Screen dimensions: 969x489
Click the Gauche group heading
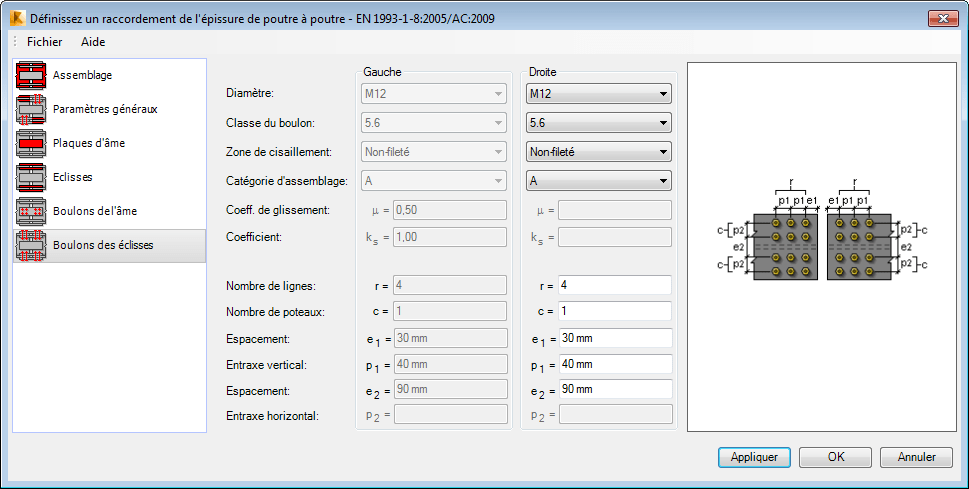point(382,72)
